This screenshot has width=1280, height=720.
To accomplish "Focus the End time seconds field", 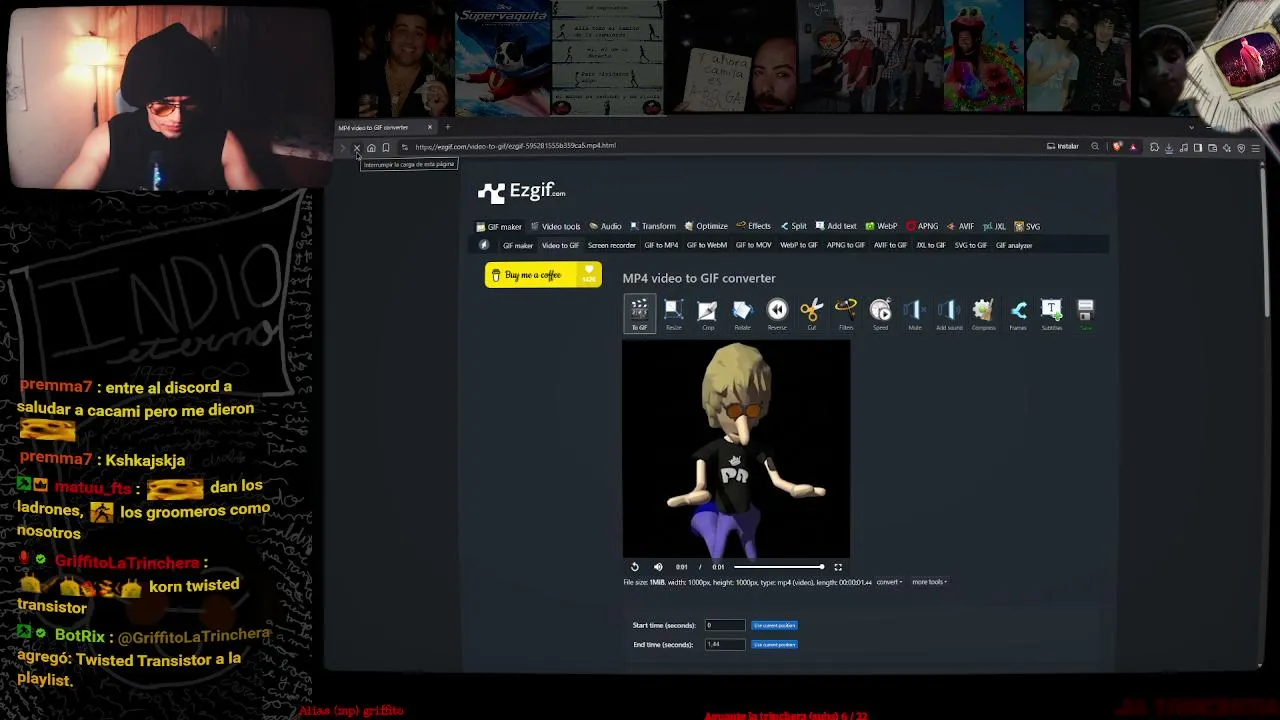I will [725, 644].
